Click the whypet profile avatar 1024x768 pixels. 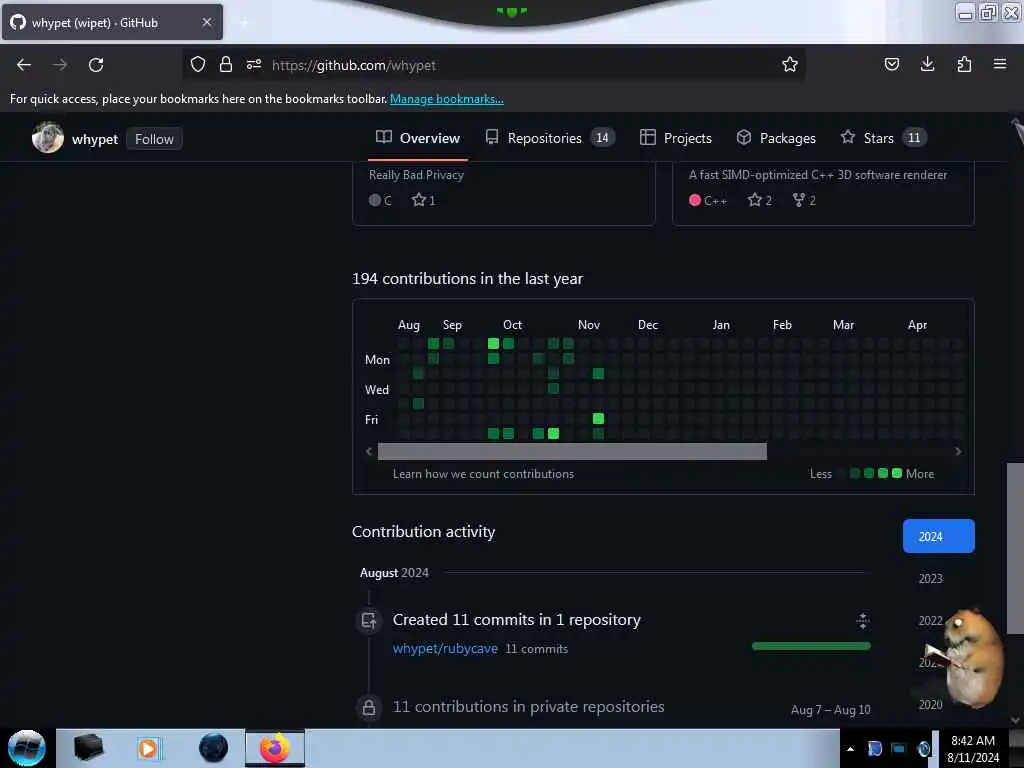[48, 137]
